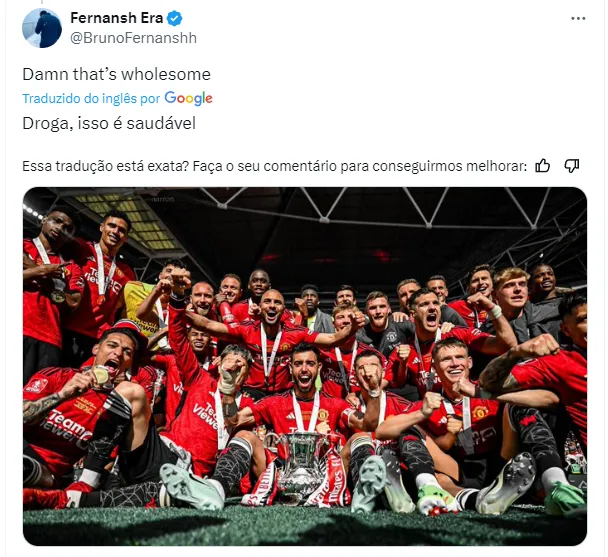Click the Fernansh Era display name
Image resolution: width=608 pixels, height=557 pixels.
(116, 18)
